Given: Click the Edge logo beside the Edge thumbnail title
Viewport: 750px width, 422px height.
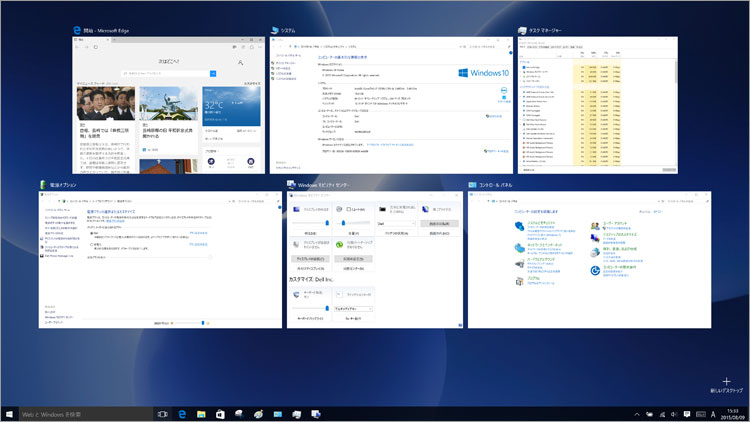Looking at the screenshot, I should (77, 30).
